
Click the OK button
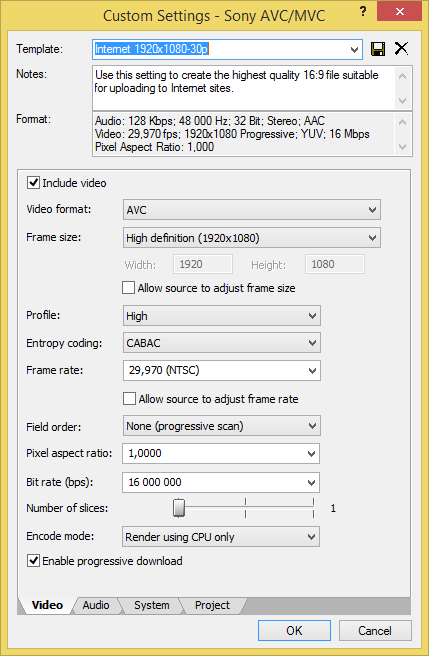coord(294,630)
